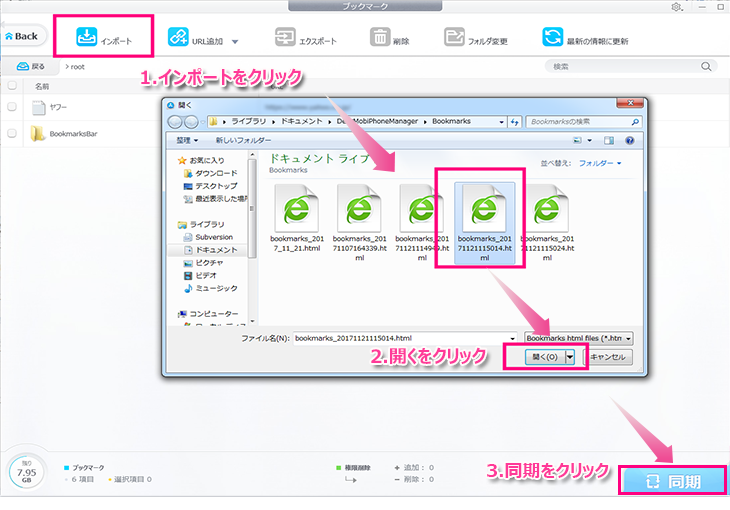Click the 検索 search field
Viewport: 730px width, 510px height.
click(630, 66)
